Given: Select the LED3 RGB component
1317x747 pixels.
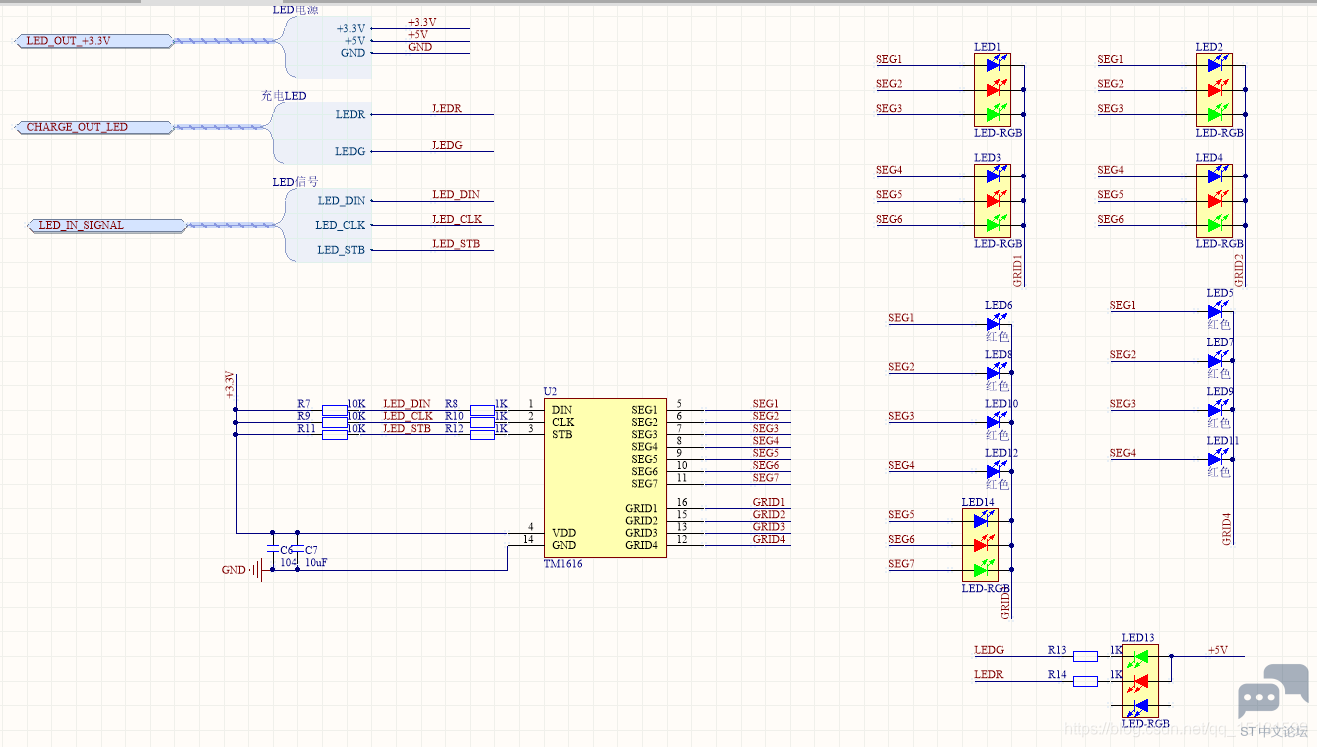Looking at the screenshot, I should (x=992, y=200).
